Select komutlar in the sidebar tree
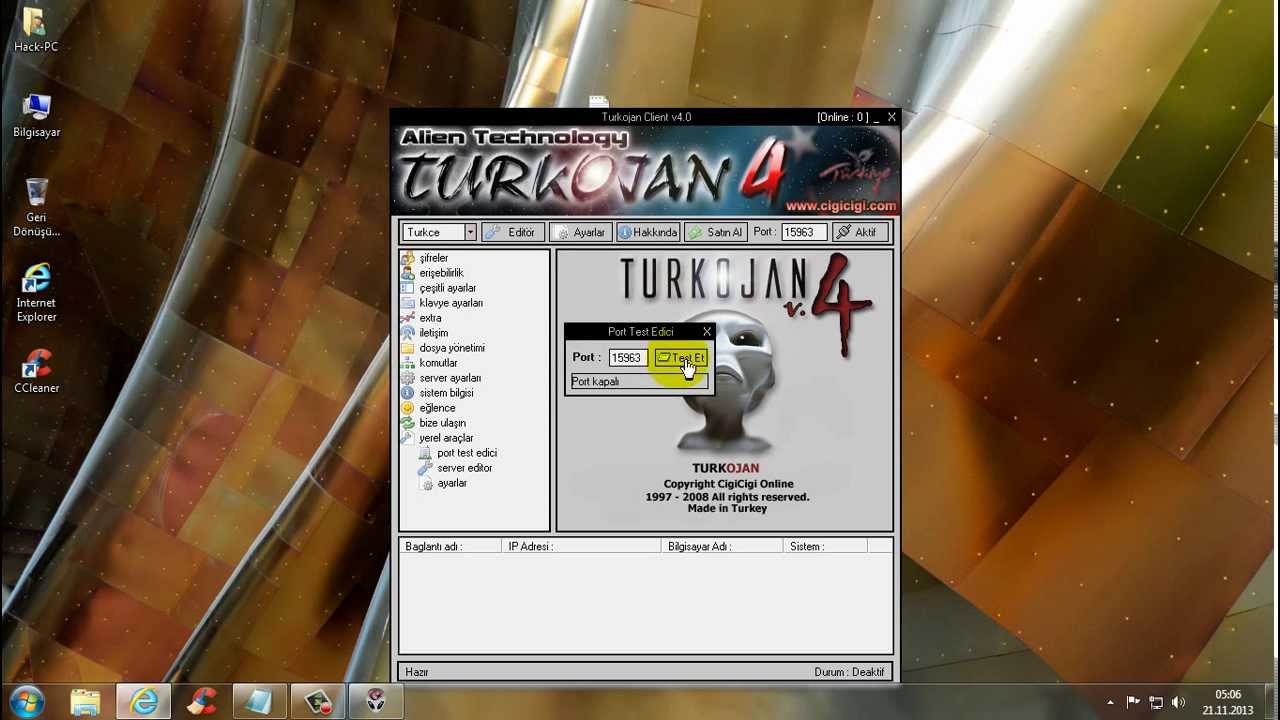This screenshot has width=1280, height=720. tap(438, 363)
